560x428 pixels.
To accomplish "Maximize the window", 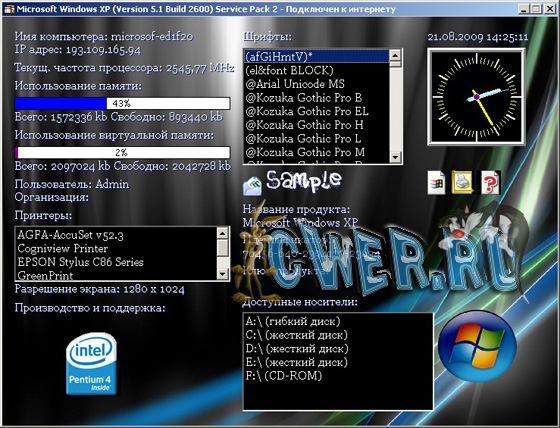I will click(536, 9).
